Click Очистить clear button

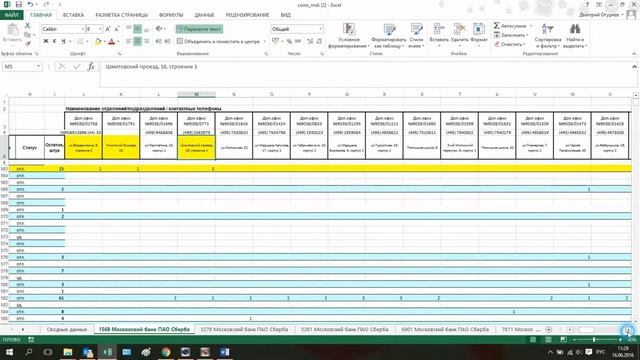[509, 44]
